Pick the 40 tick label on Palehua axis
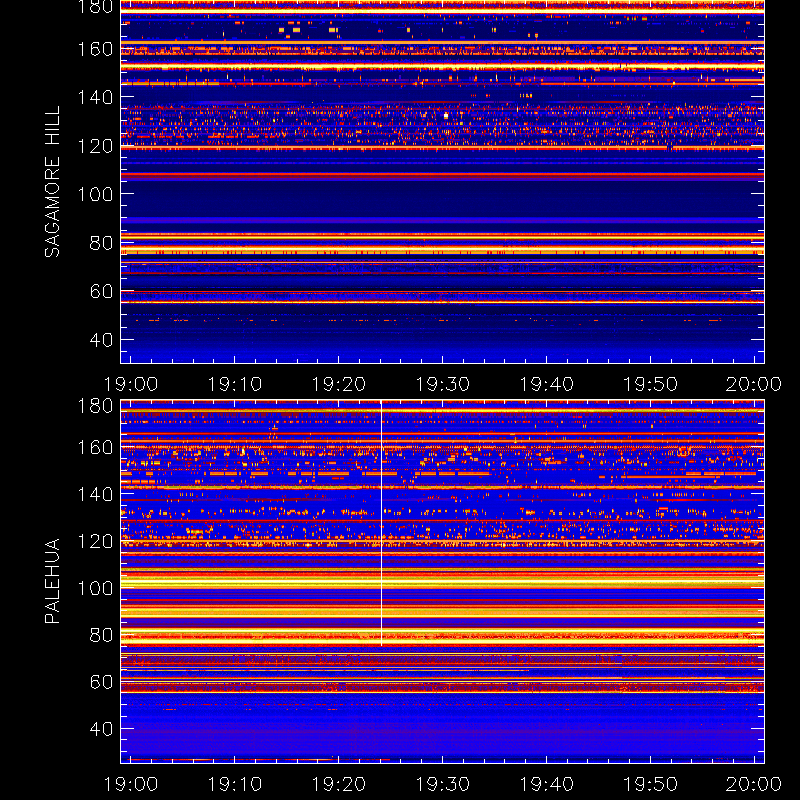The width and height of the screenshot is (800, 800). pos(101,729)
